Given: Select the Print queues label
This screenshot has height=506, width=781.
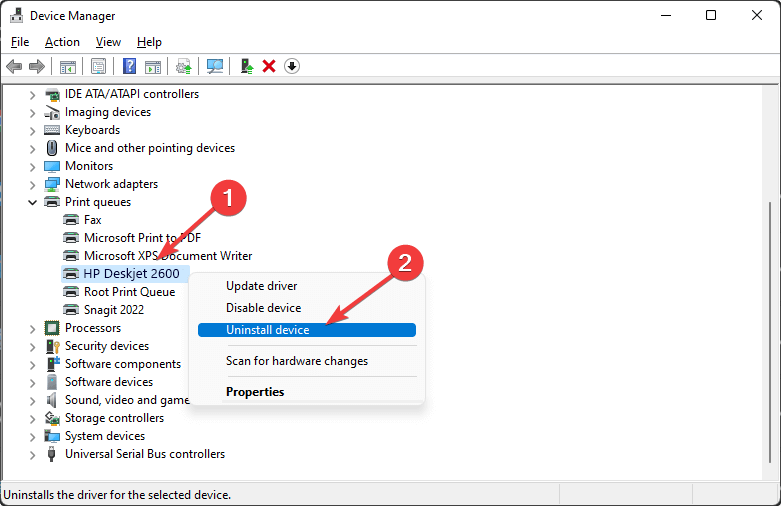Looking at the screenshot, I should [98, 202].
